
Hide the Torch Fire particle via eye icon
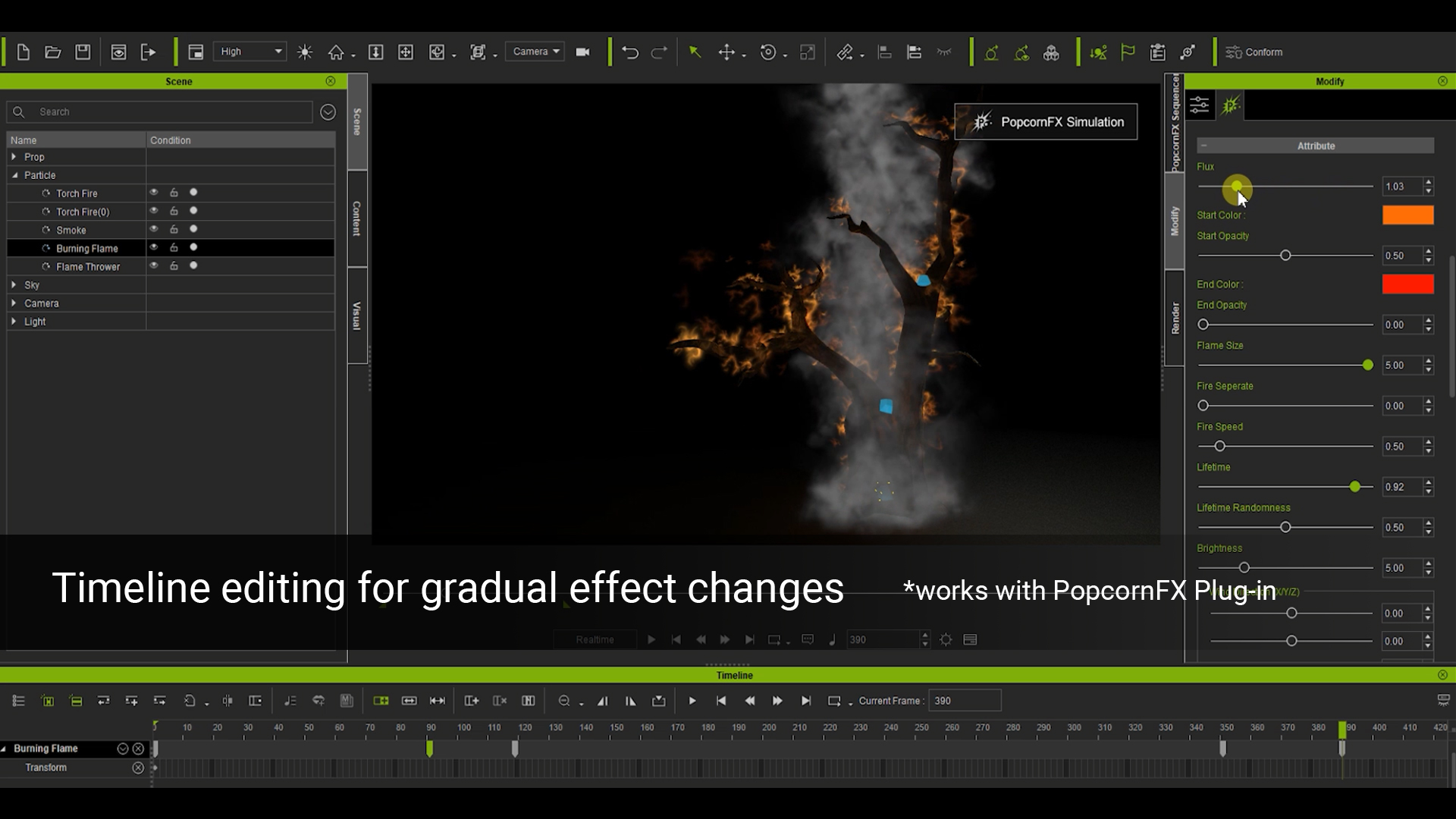pos(154,193)
